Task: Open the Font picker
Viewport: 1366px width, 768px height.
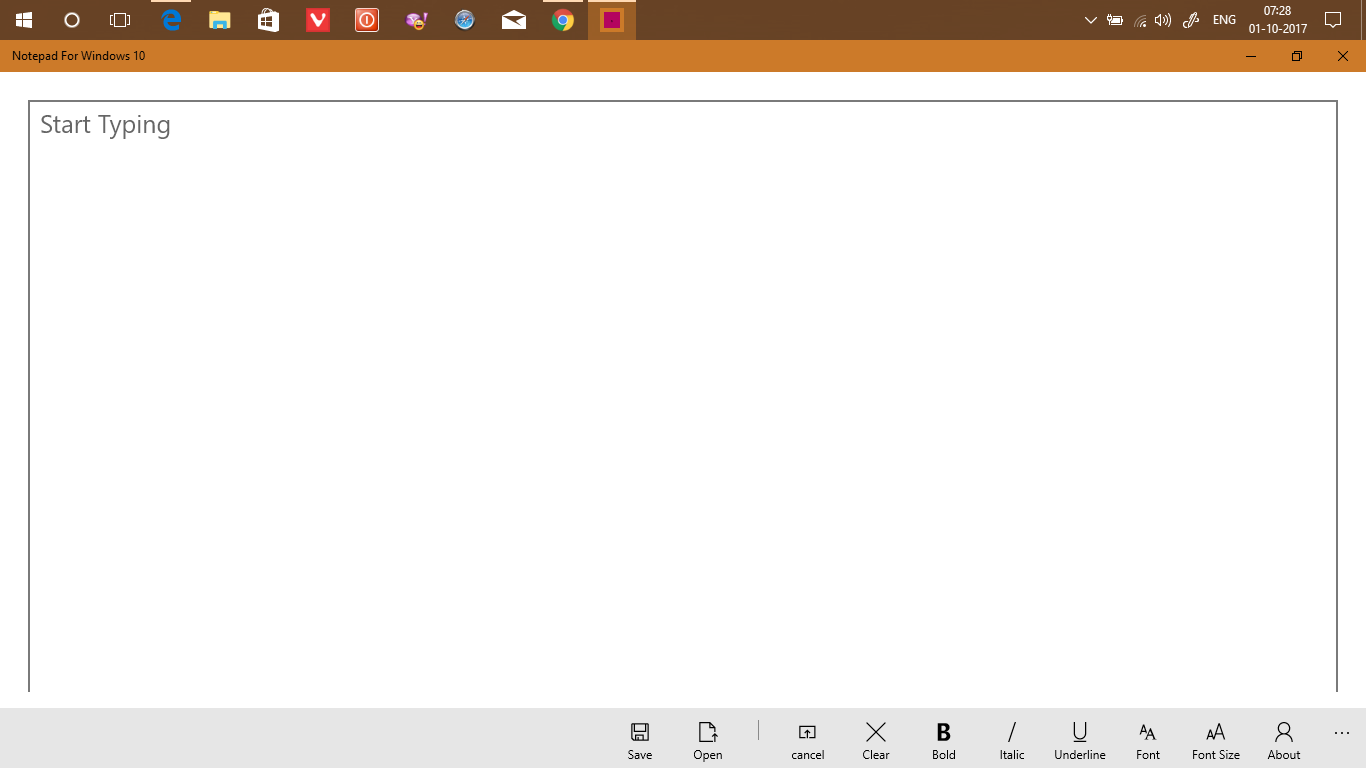Action: coord(1147,740)
